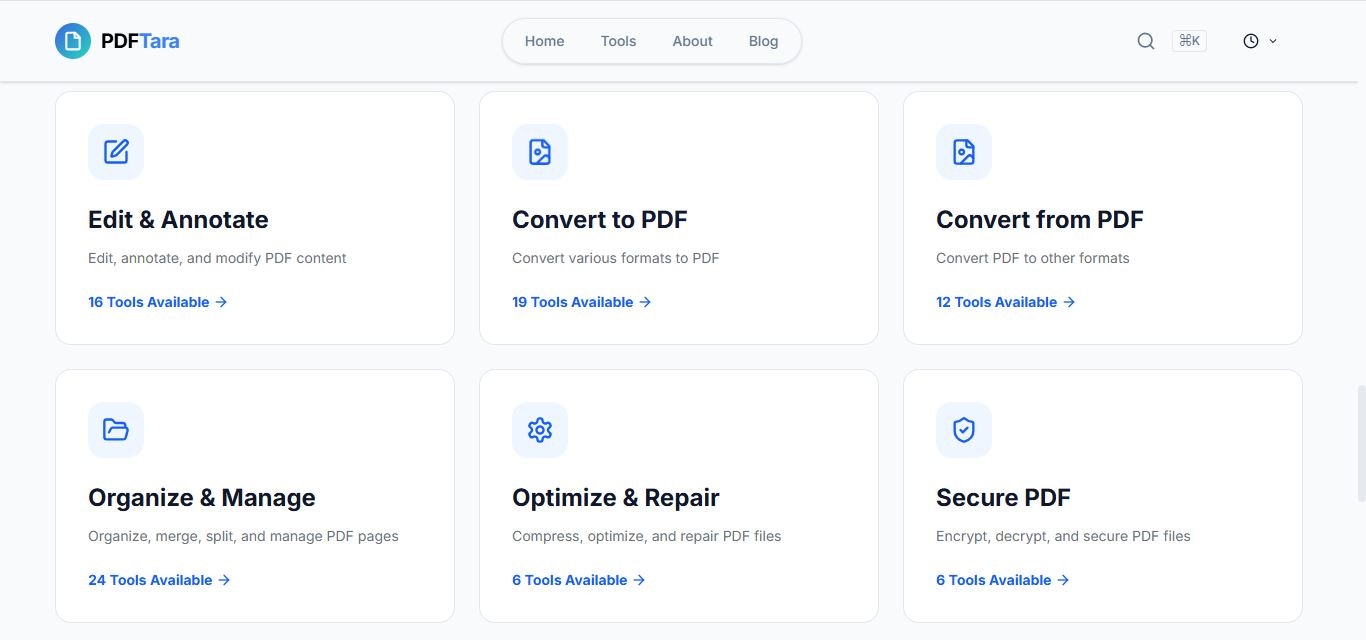Expand the dropdown next to the clock icon
The width and height of the screenshot is (1366, 640).
click(1272, 41)
